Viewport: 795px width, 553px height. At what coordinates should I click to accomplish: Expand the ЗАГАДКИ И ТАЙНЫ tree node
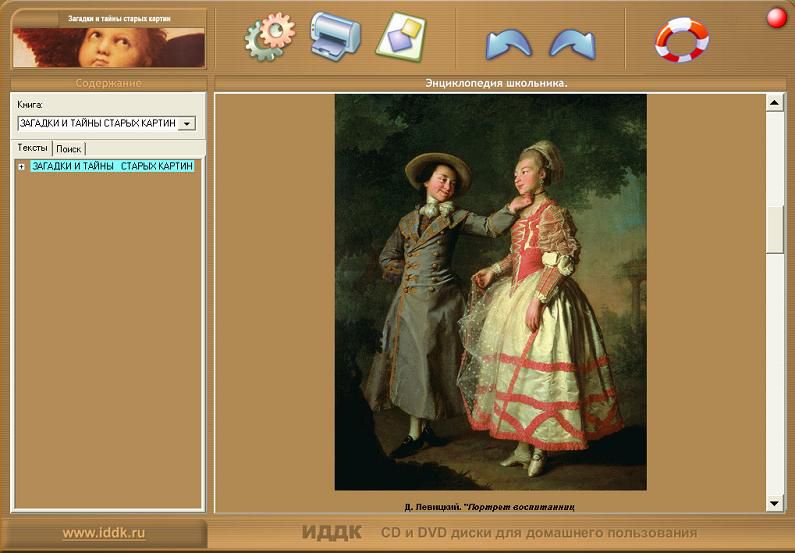(21, 167)
